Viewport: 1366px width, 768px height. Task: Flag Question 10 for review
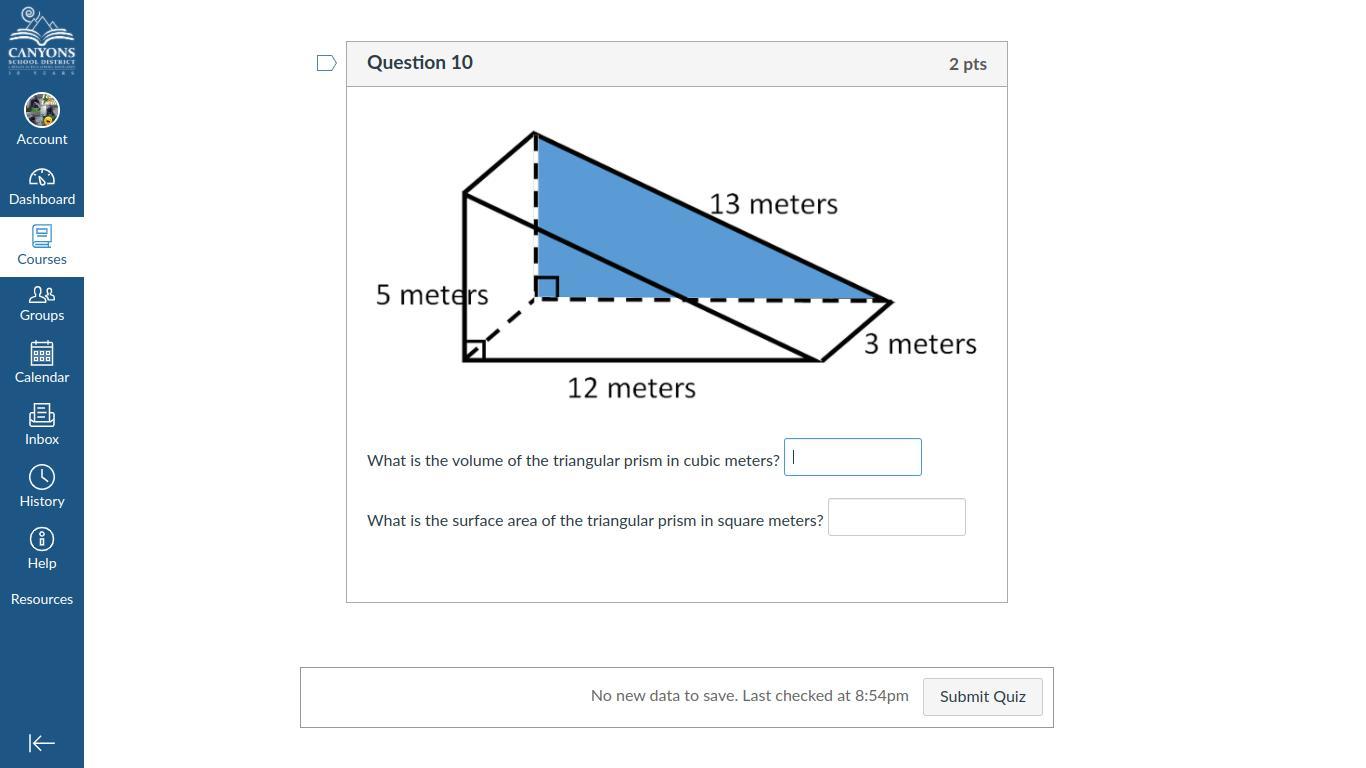(x=326, y=63)
